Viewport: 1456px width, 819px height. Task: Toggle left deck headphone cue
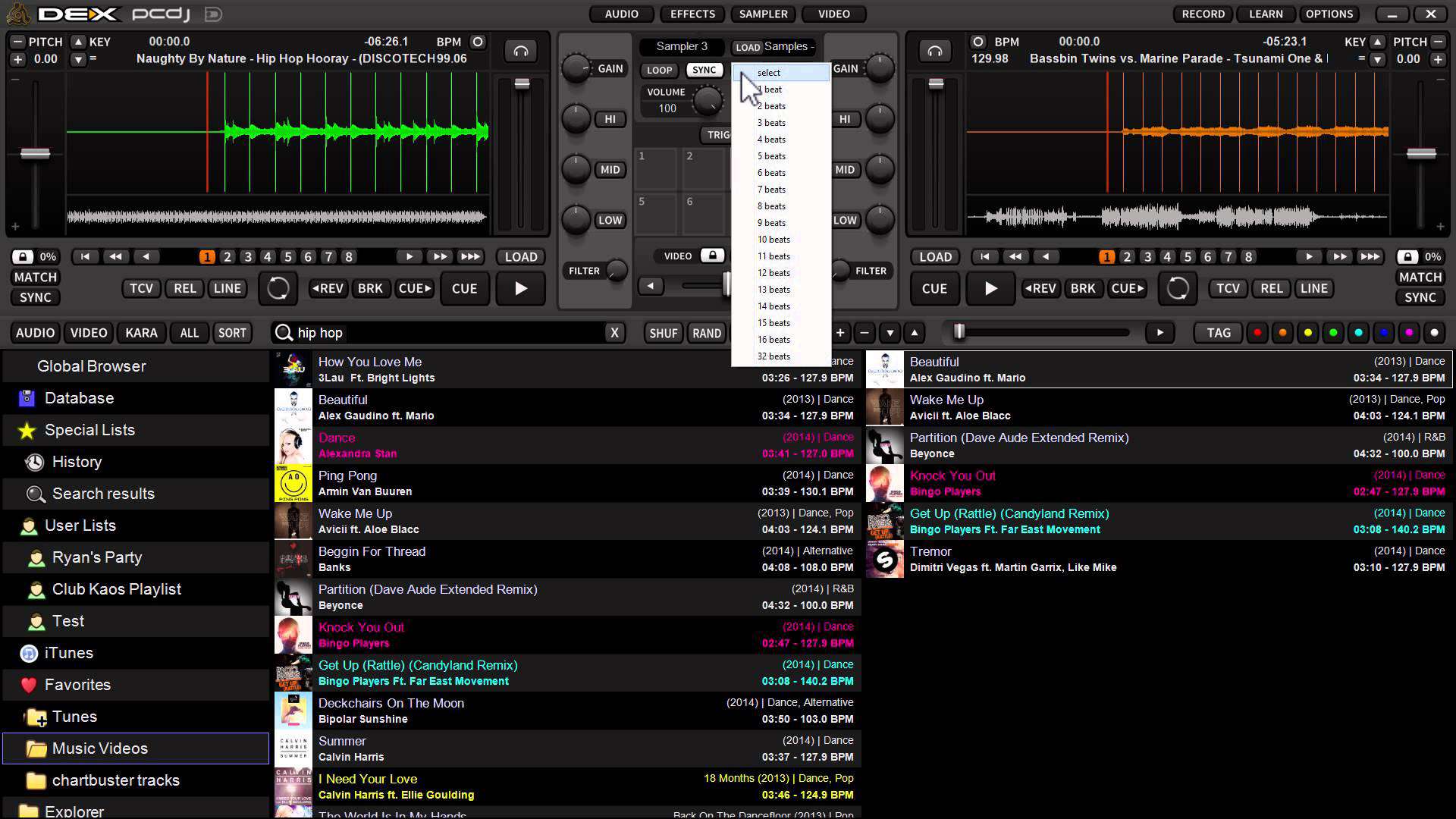click(x=521, y=52)
